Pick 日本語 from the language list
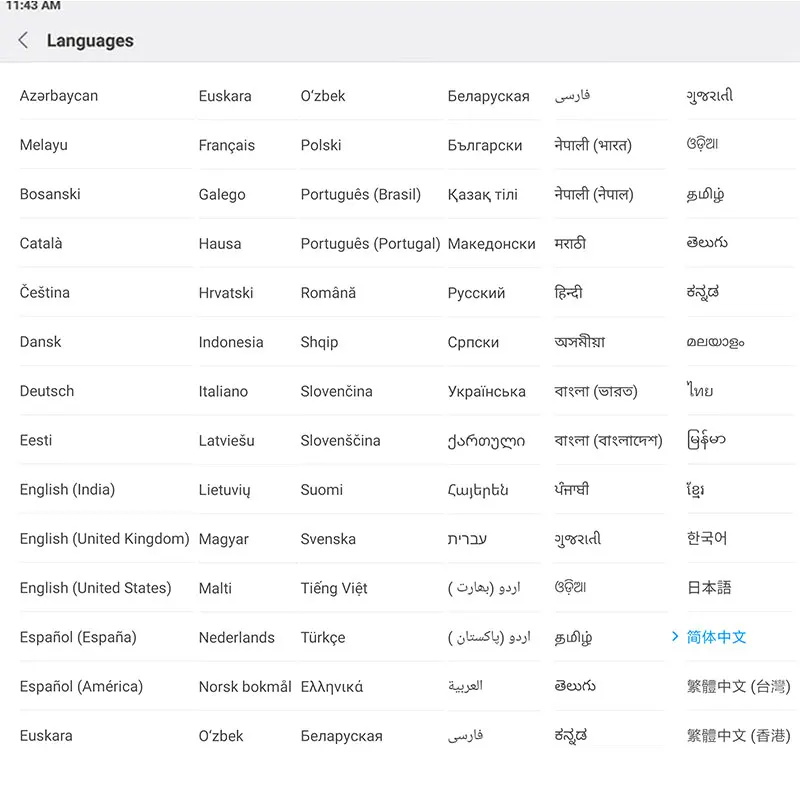Image resolution: width=800 pixels, height=800 pixels. 709,588
